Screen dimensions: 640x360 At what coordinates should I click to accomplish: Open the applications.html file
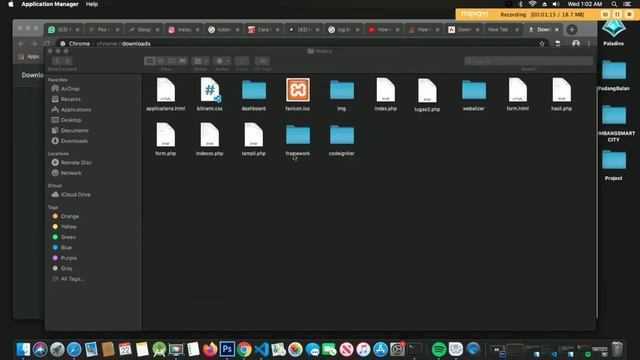(x=165, y=94)
